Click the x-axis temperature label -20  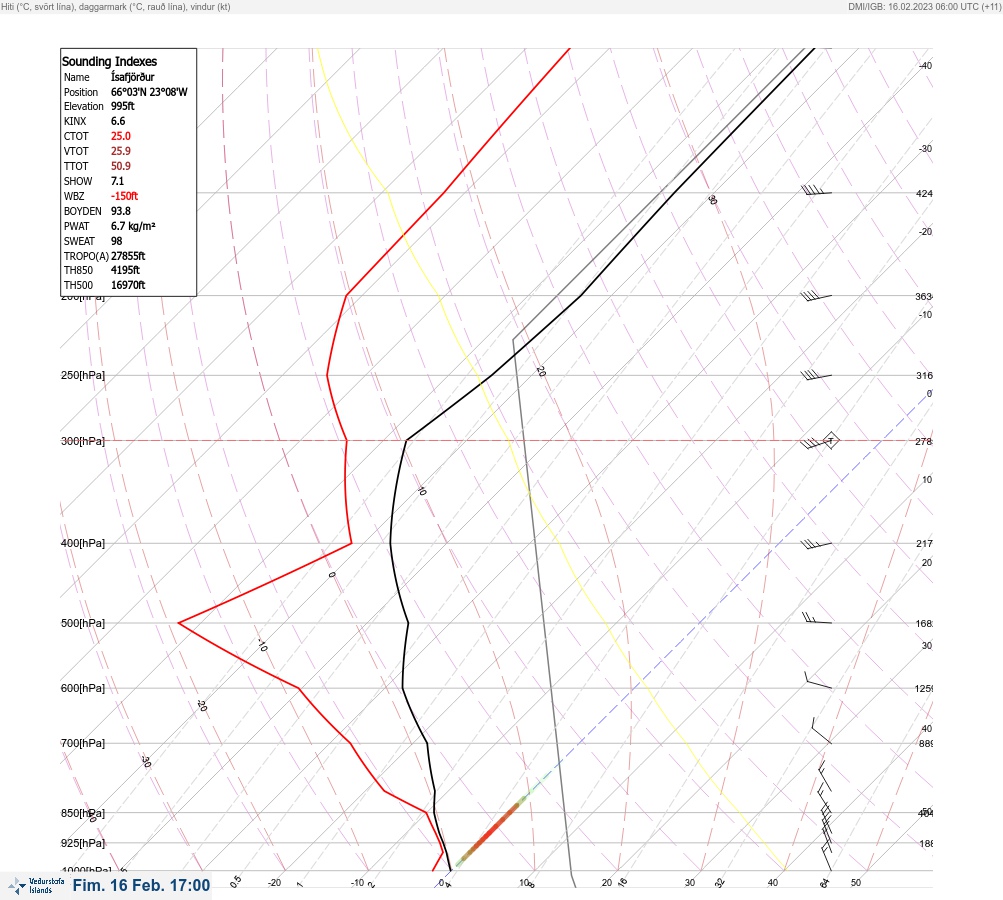(274, 883)
